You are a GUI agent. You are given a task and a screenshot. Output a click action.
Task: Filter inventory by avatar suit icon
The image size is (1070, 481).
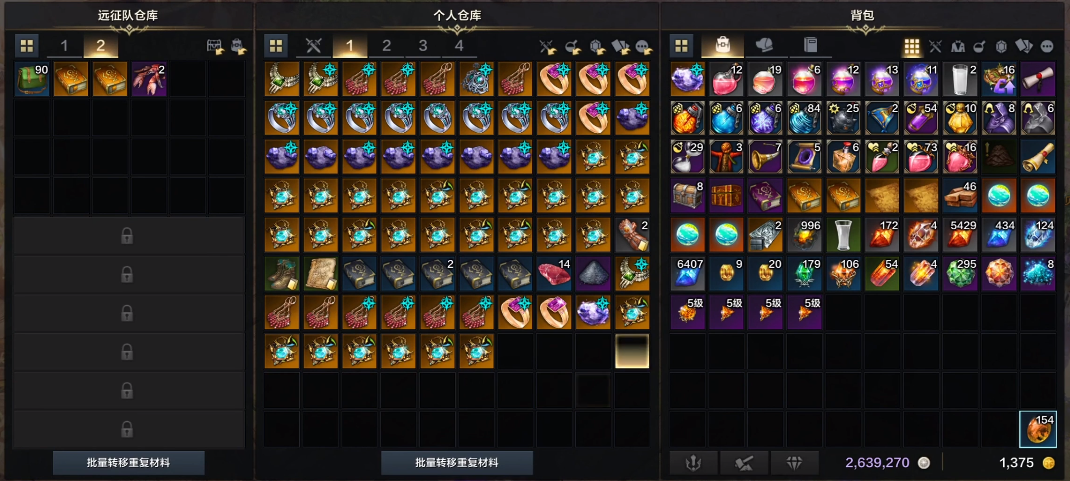[957, 46]
